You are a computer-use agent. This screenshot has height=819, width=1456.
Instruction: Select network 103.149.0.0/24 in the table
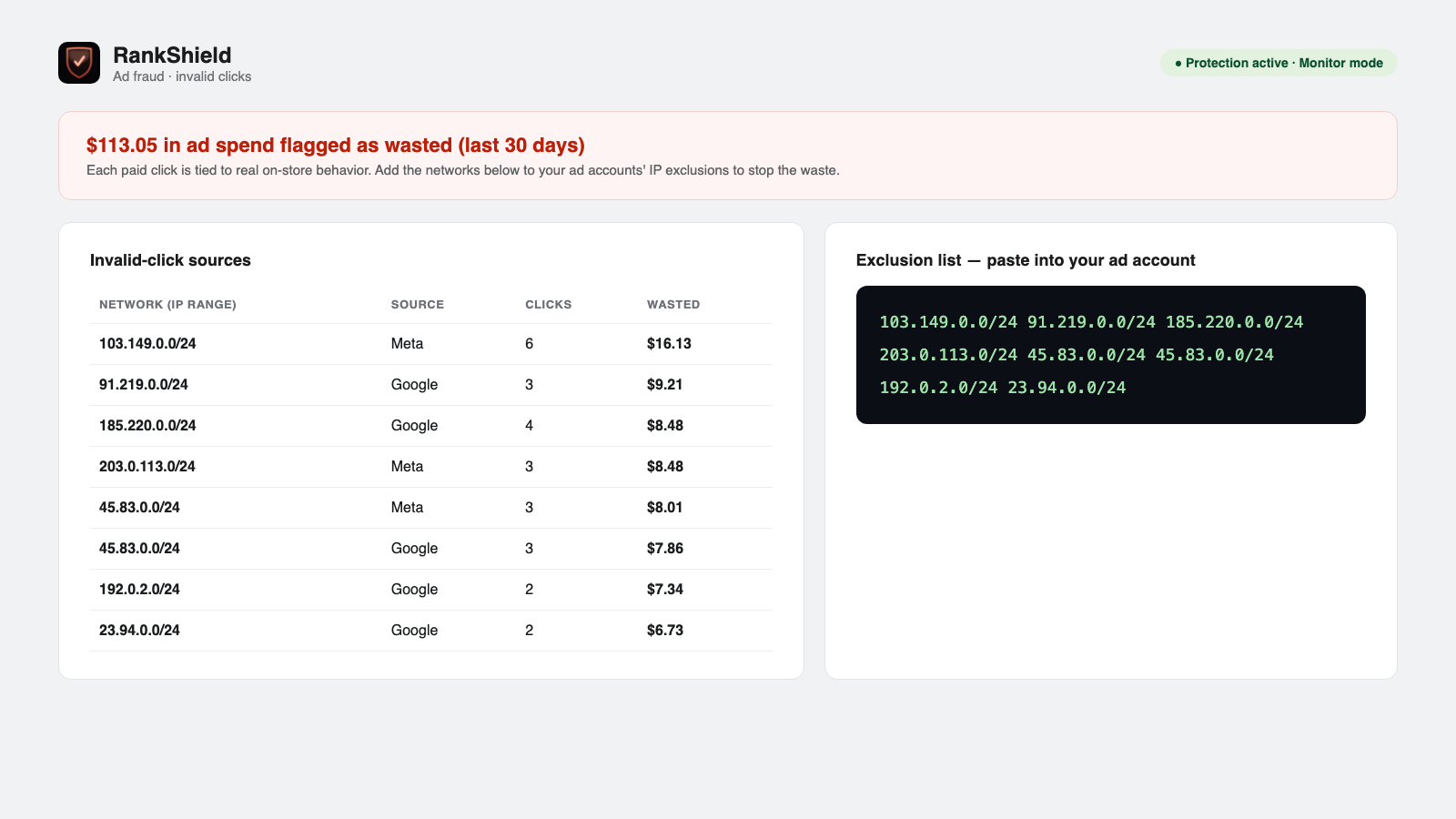[x=147, y=344]
